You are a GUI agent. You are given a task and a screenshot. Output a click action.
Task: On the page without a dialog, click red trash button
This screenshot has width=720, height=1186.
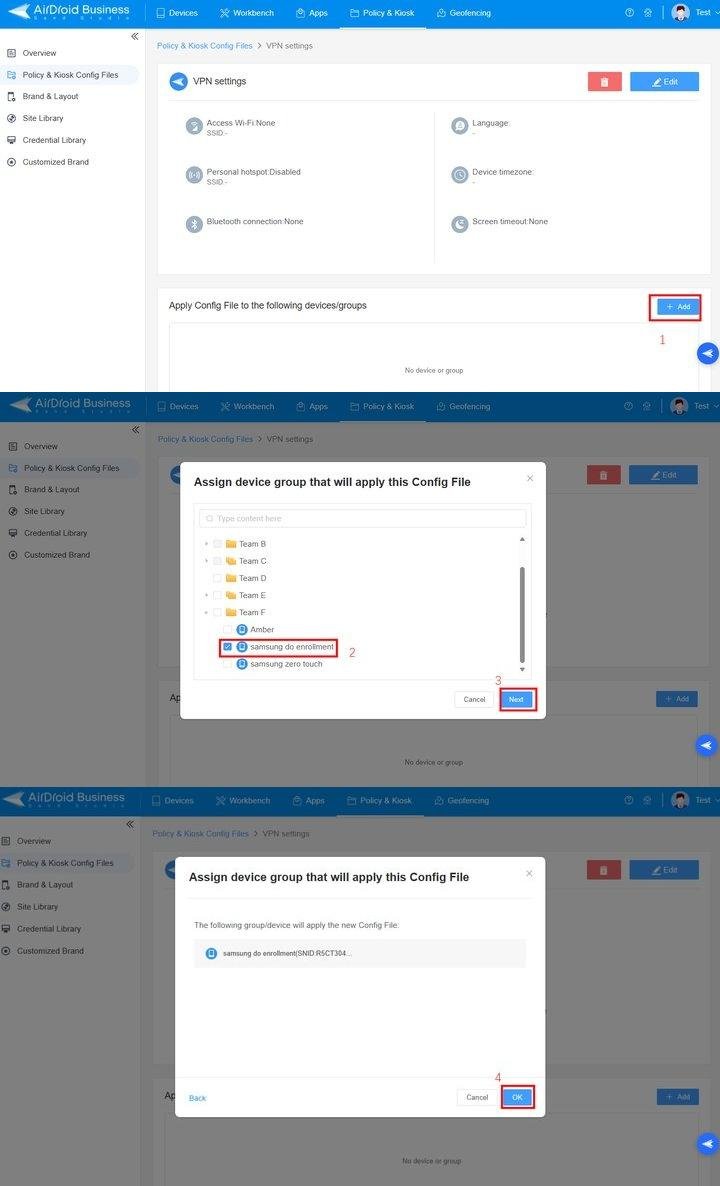pos(604,82)
